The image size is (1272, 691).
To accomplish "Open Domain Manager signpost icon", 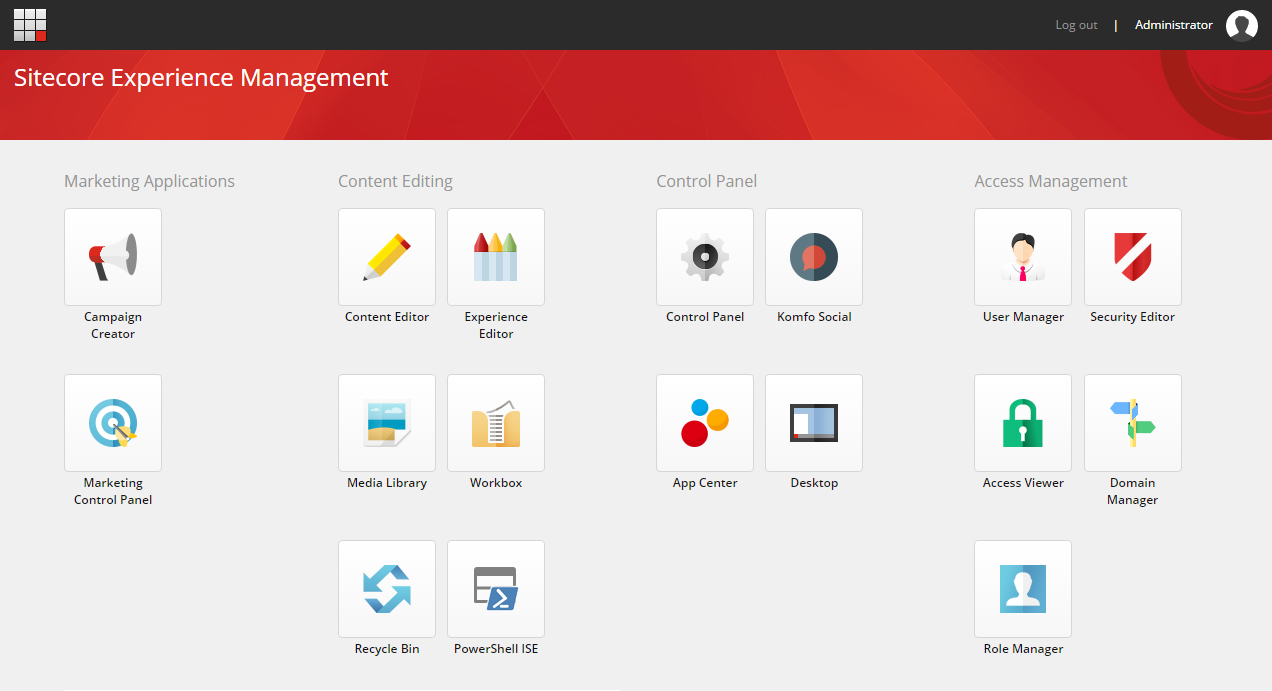I will pyautogui.click(x=1133, y=423).
